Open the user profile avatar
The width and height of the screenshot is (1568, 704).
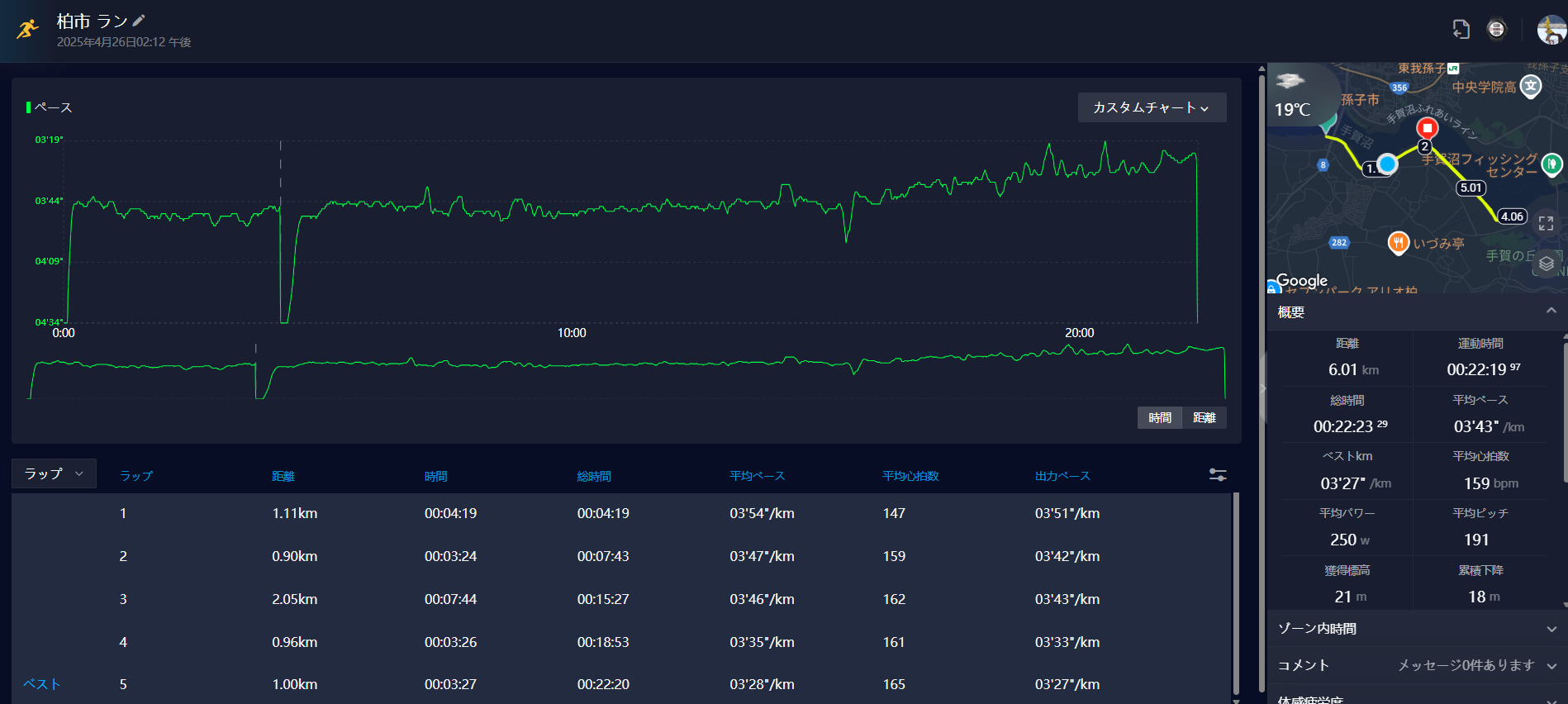point(1551,30)
